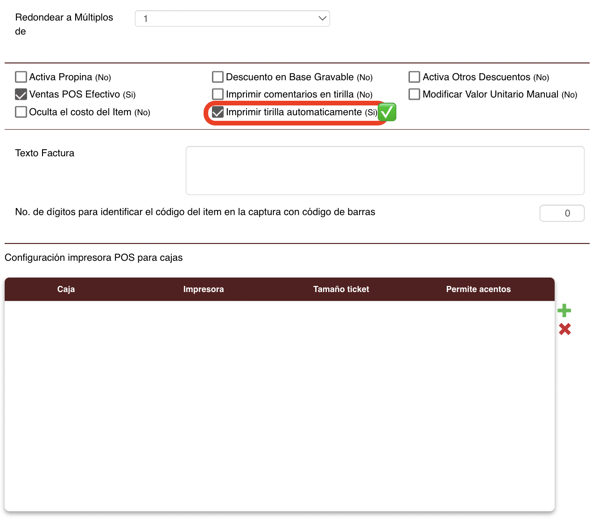This screenshot has width=606, height=529.
Task: Uncheck Ventas POS Efectivo checkbox
Action: (x=21, y=94)
